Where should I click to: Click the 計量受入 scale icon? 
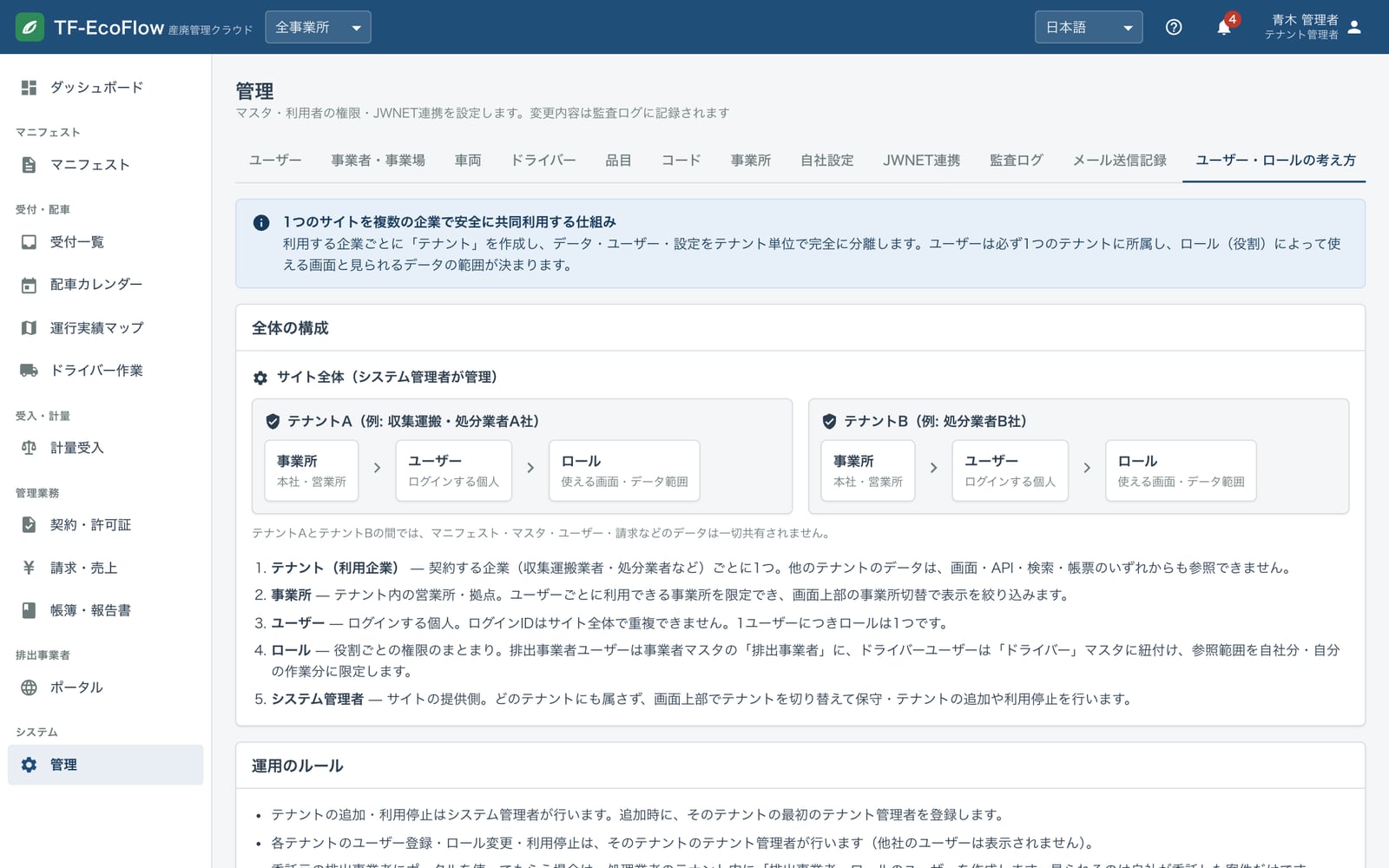(29, 448)
